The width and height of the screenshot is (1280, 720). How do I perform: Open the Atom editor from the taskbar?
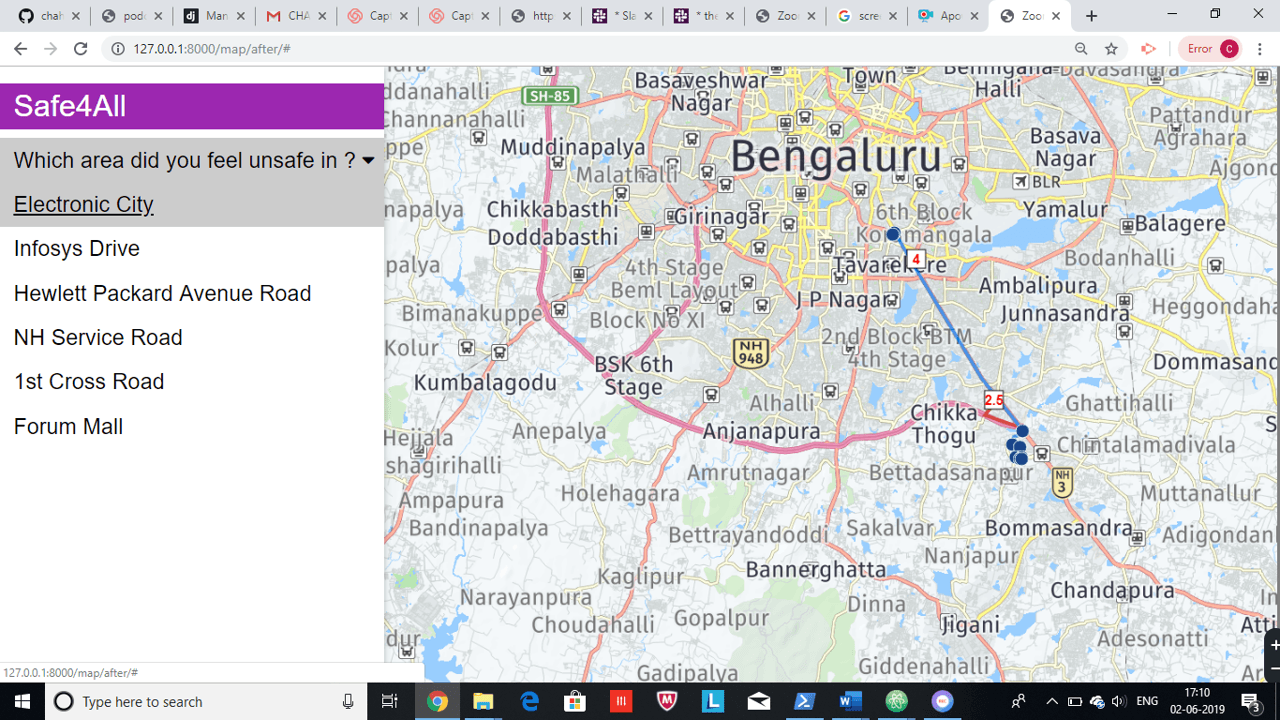(x=897, y=701)
